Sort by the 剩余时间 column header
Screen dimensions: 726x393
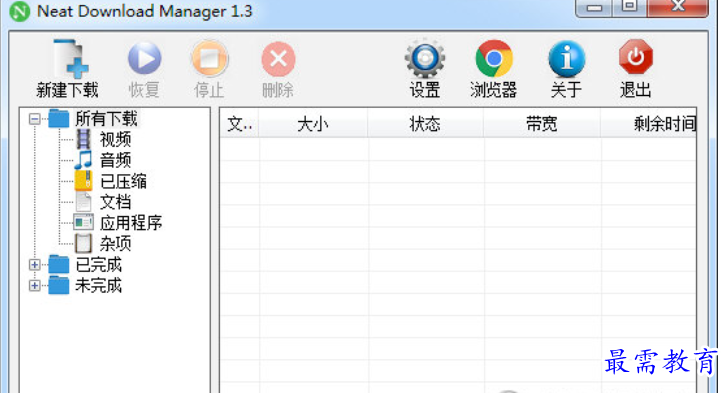click(x=649, y=124)
